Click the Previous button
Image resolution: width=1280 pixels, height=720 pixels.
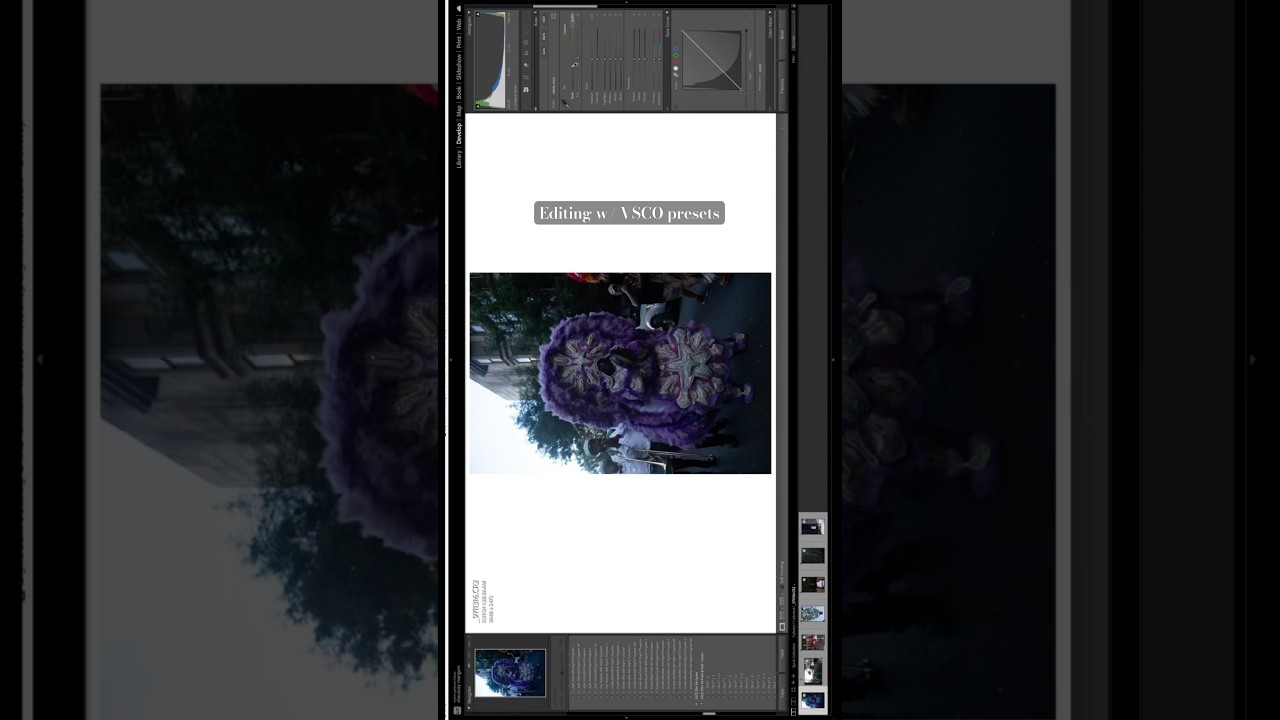coord(782,86)
